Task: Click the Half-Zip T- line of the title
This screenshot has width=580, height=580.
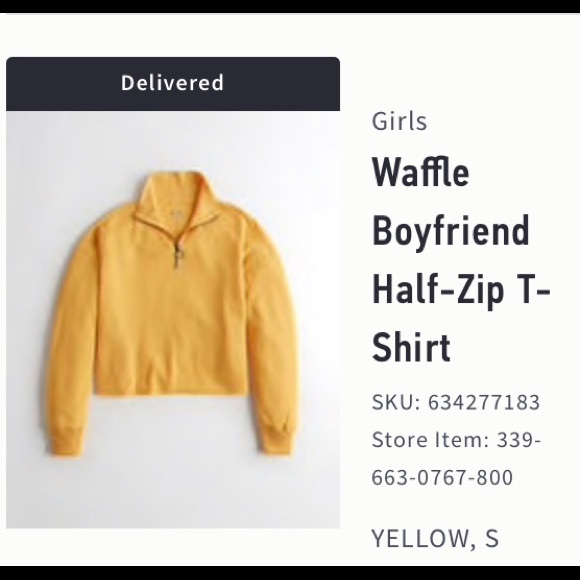Action: 461,289
